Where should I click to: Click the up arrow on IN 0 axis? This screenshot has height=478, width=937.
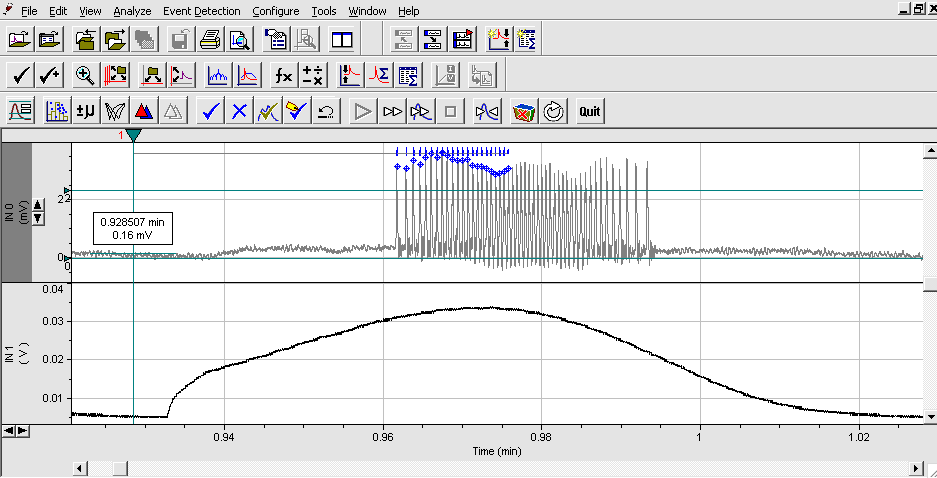pyautogui.click(x=38, y=205)
